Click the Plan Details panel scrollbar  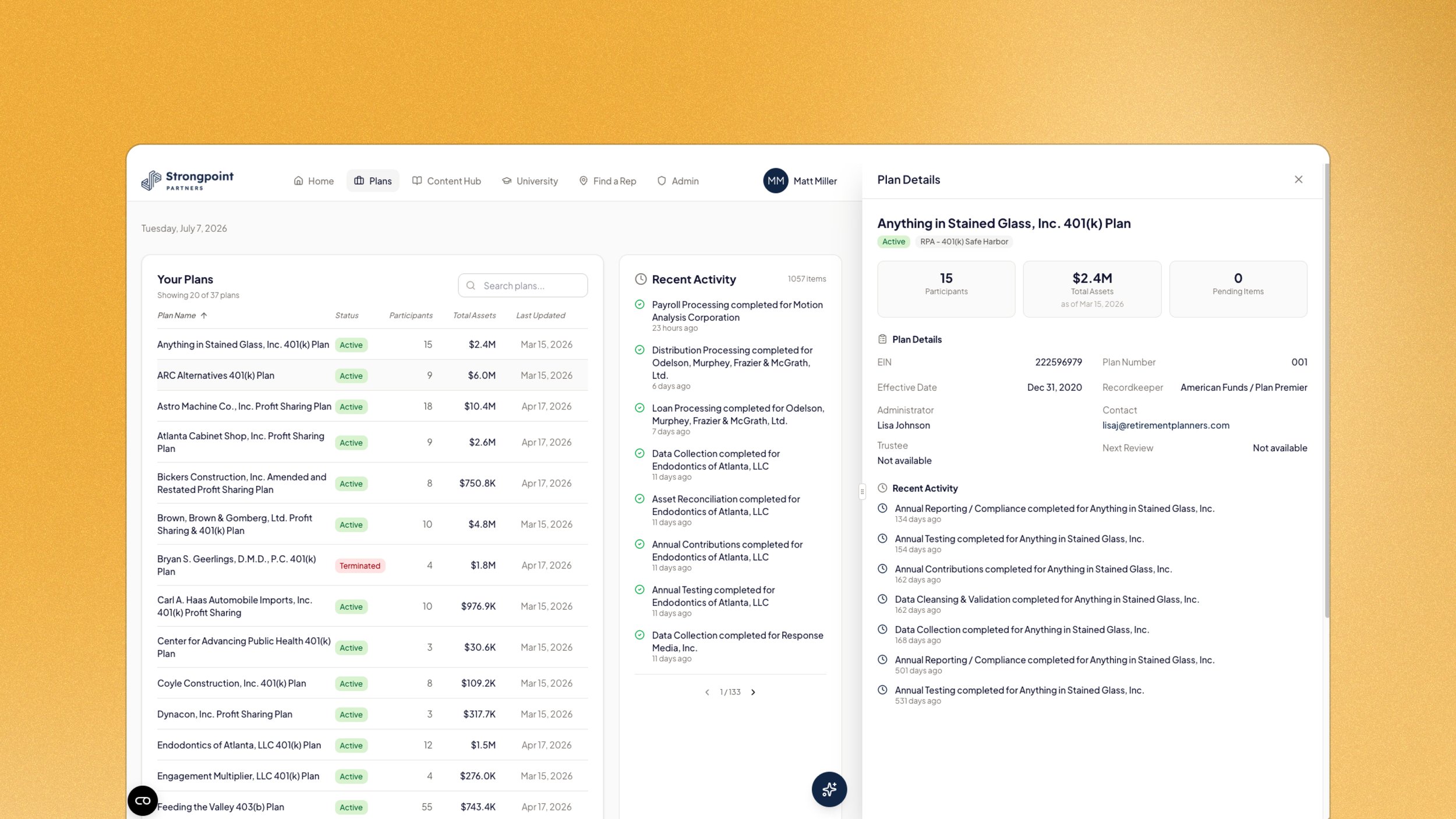(x=1327, y=390)
